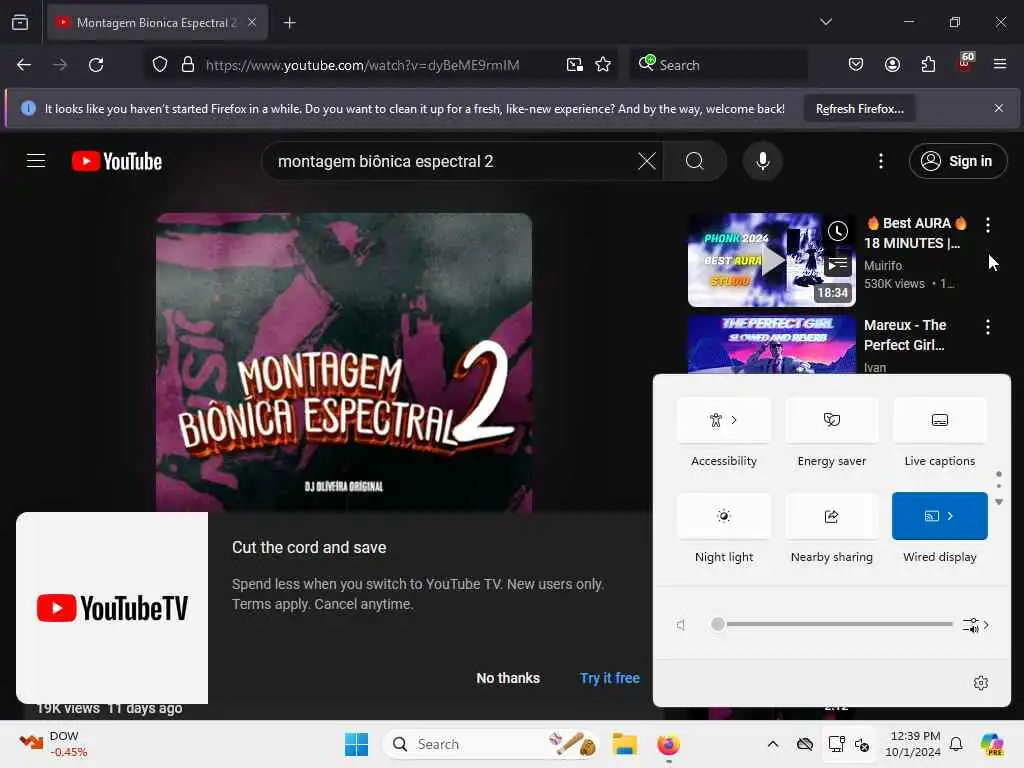Open quick settings gear for all settings
Image resolution: width=1024 pixels, height=768 pixels.
coord(980,683)
